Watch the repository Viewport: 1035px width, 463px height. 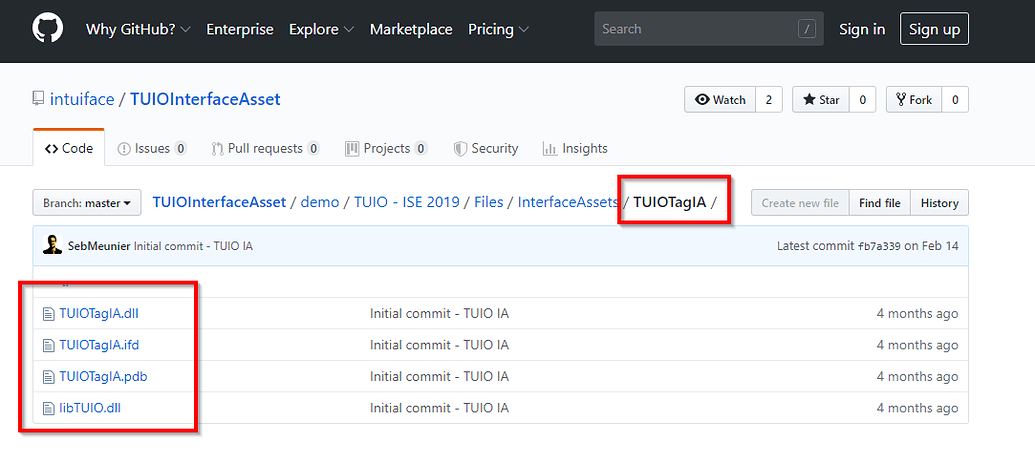tap(720, 100)
